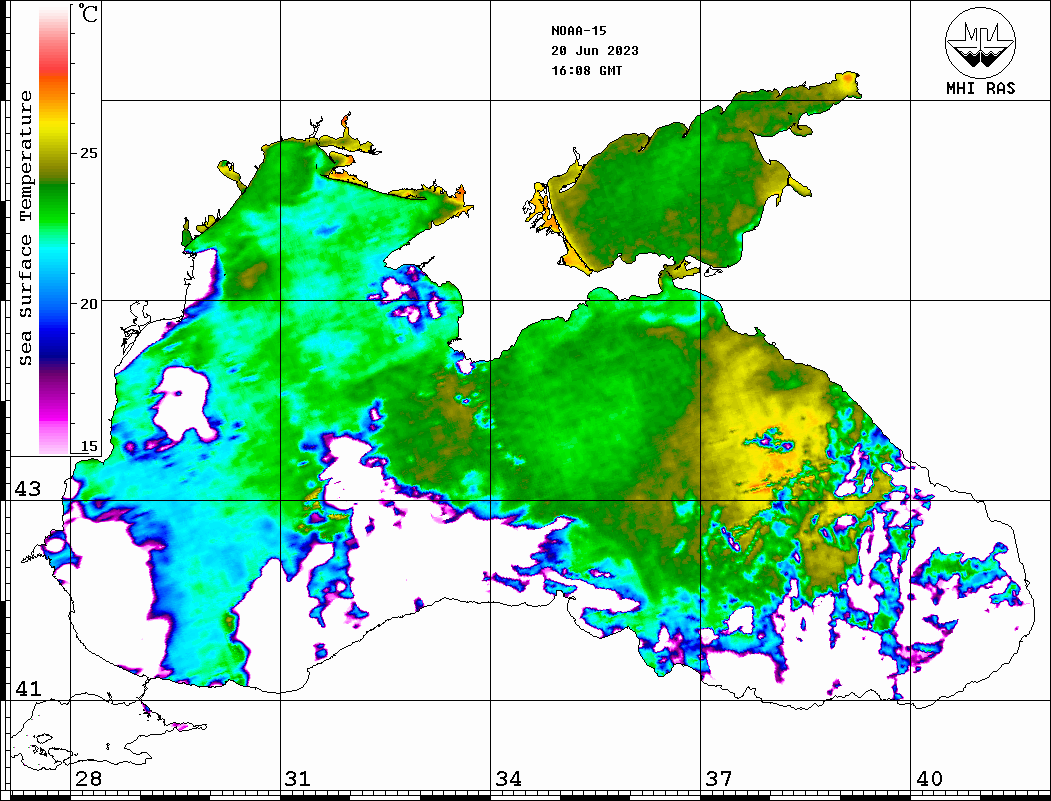Screen dimensions: 1051x801
Task: Click longitude label '40'
Action: tap(929, 778)
